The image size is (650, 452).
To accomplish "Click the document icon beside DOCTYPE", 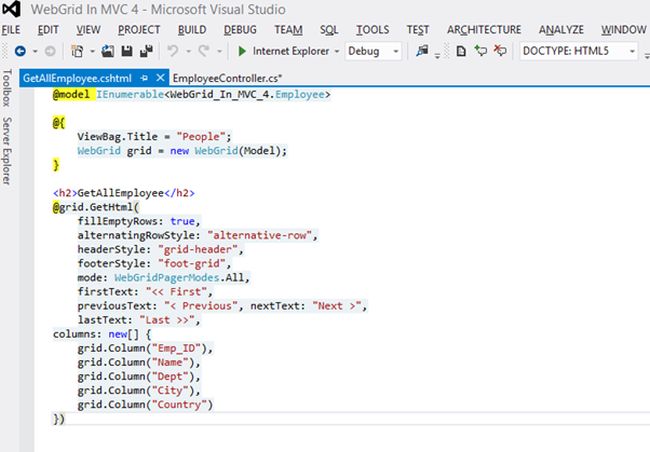I will point(461,51).
